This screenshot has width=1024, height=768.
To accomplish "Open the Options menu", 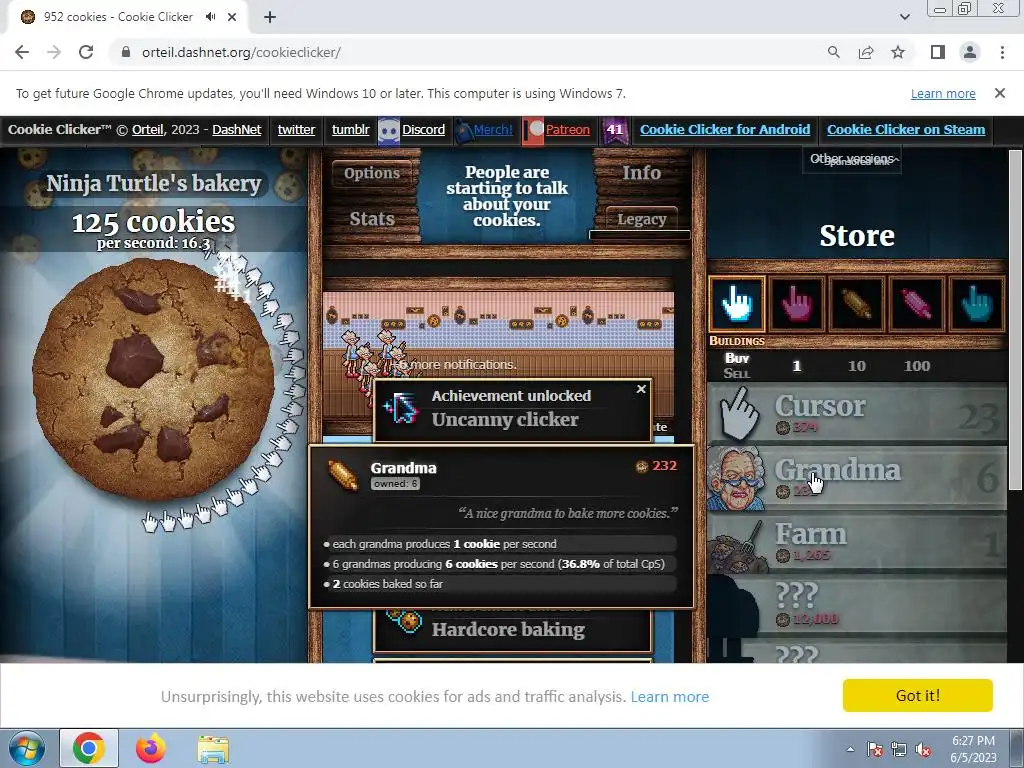I will tap(372, 173).
